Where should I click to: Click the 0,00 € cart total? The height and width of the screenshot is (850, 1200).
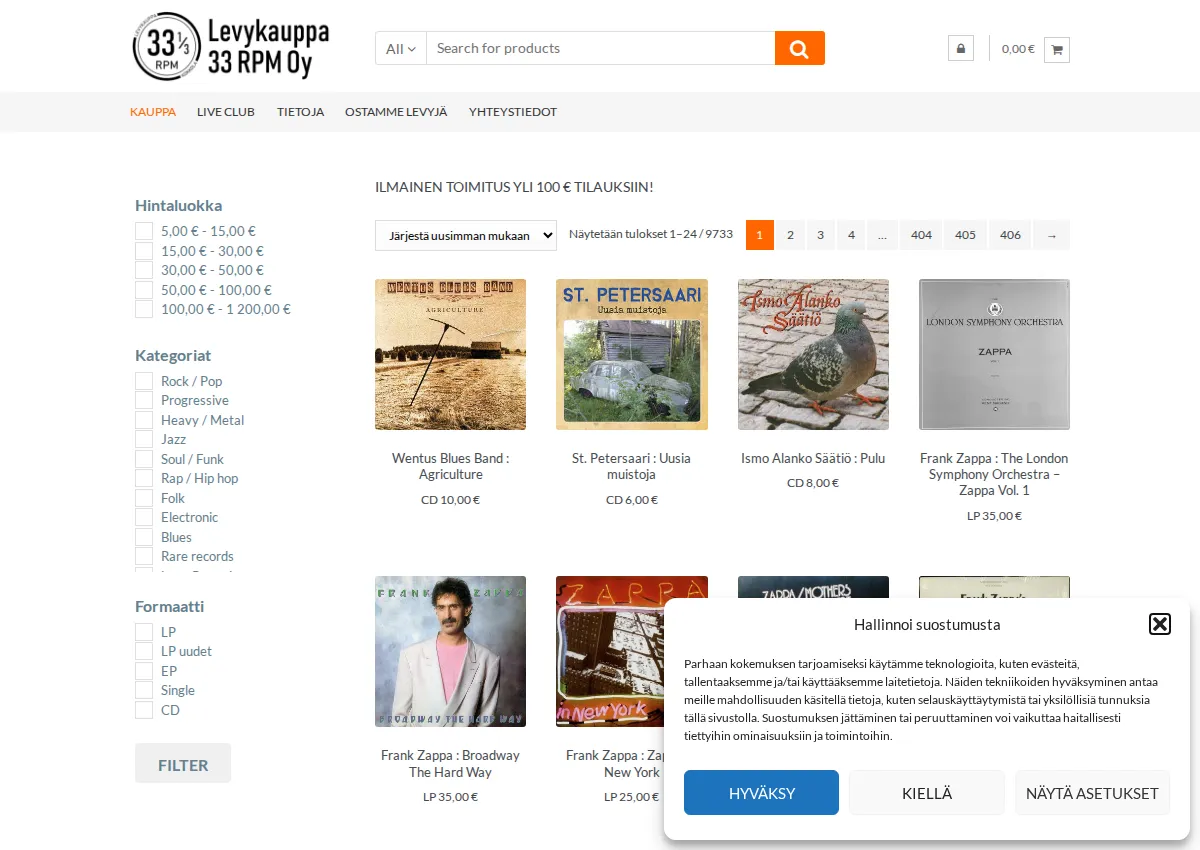pyautogui.click(x=1018, y=49)
